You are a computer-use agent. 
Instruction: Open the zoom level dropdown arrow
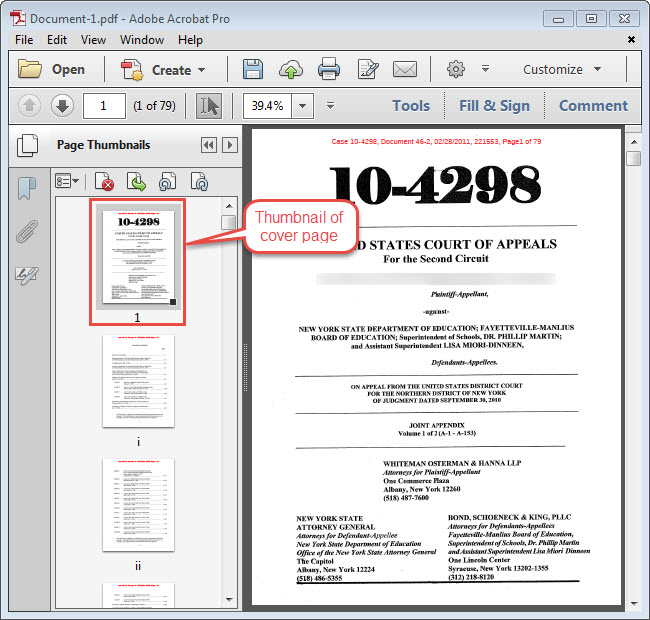click(x=302, y=106)
